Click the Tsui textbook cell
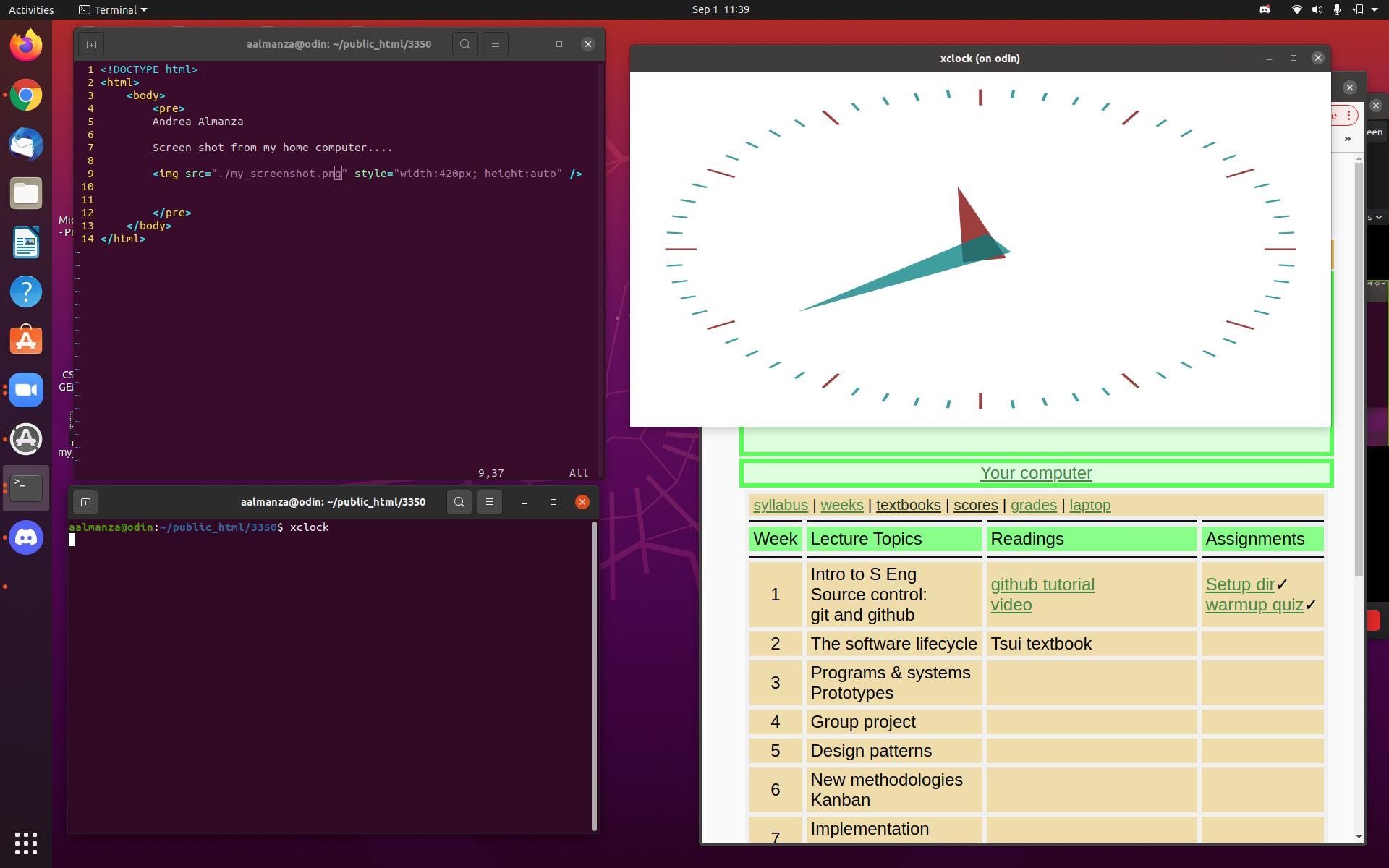This screenshot has width=1389, height=868. [x=1092, y=644]
